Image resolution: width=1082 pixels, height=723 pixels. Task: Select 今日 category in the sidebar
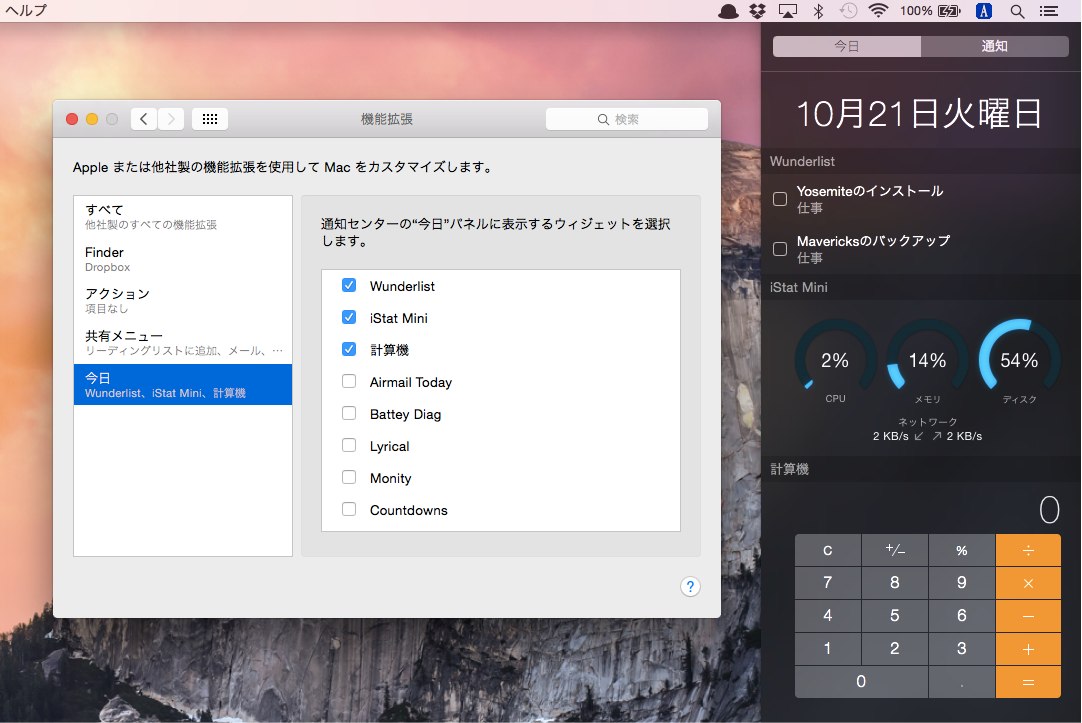(x=183, y=384)
